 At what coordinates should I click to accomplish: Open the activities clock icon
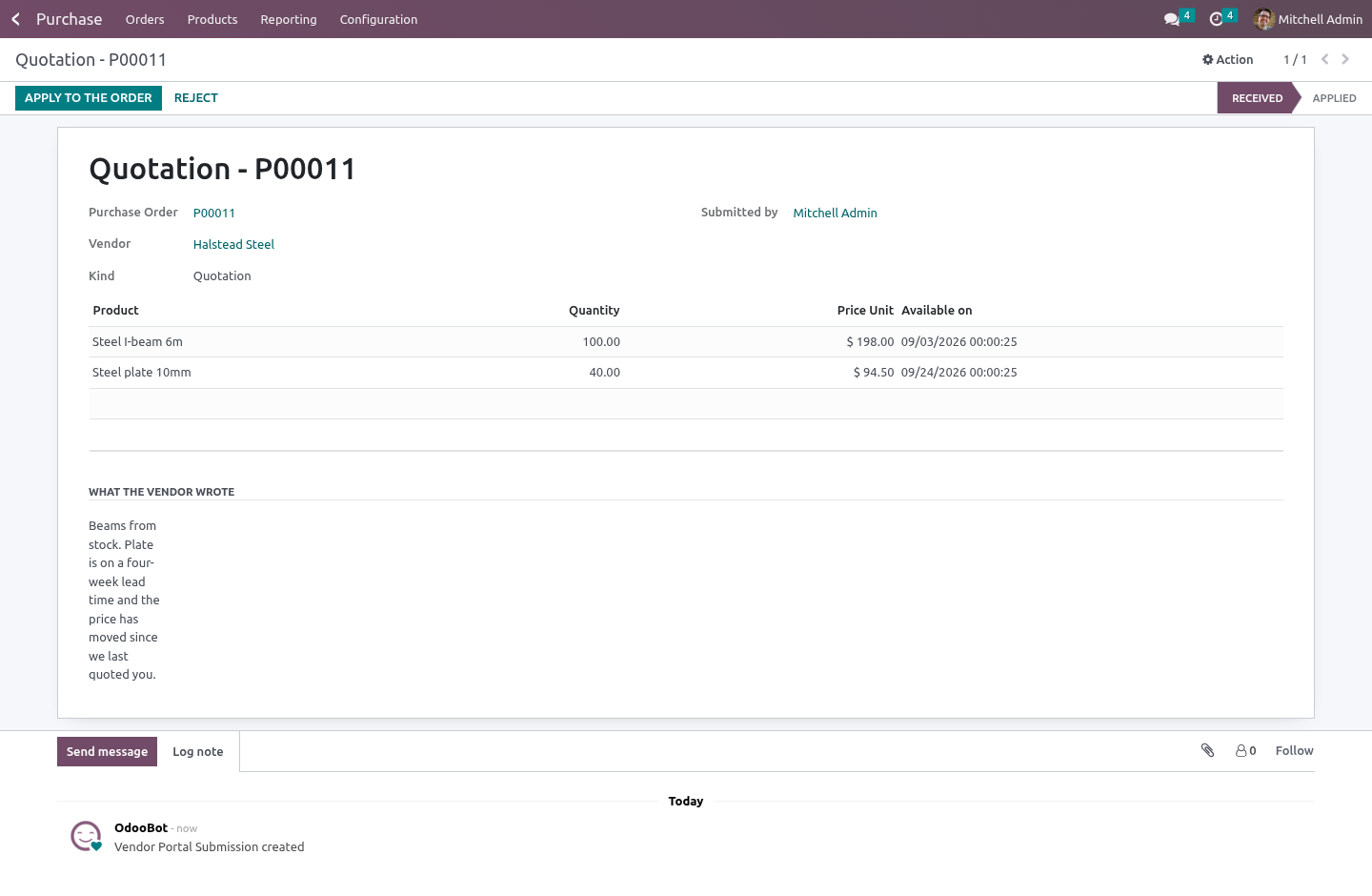coord(1216,19)
